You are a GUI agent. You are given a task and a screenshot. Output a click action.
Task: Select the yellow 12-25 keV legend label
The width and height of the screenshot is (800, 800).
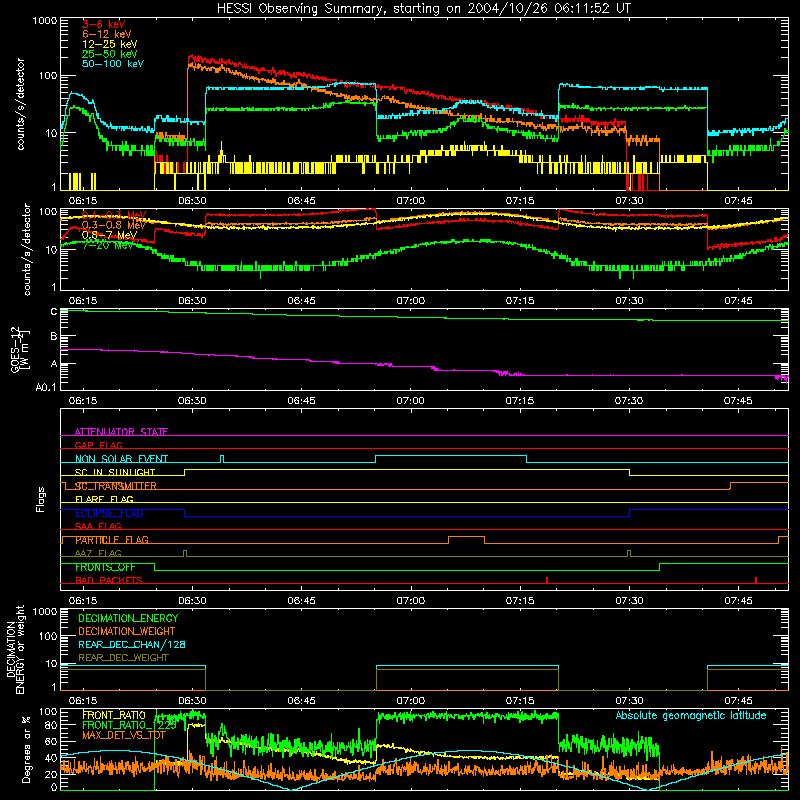coord(110,44)
